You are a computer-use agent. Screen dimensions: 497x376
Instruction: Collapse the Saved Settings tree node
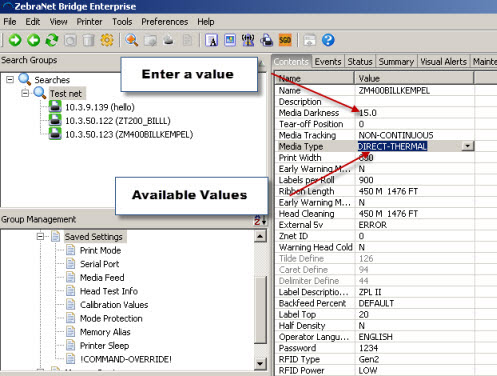pyautogui.click(x=40, y=236)
